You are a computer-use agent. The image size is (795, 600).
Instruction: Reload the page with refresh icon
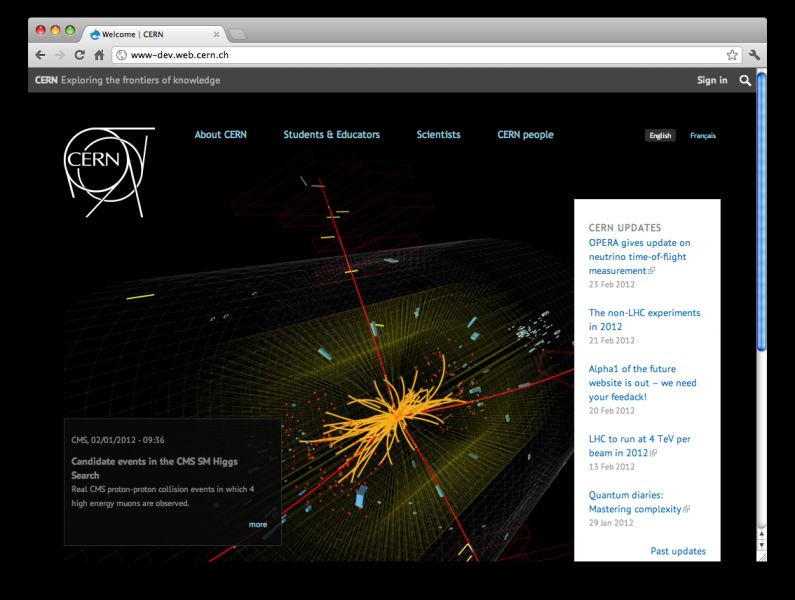point(79,55)
